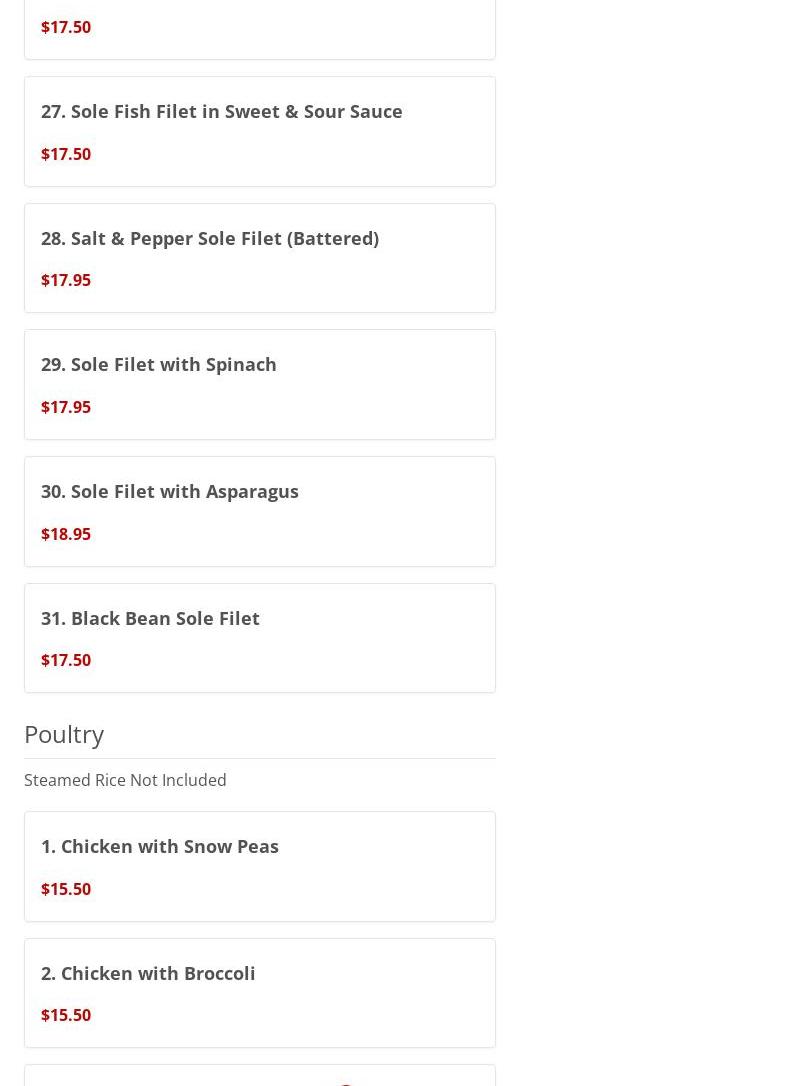This screenshot has width=785, height=1086.
Task: Click the $17.50 price above item 27's card
Action: (x=66, y=27)
